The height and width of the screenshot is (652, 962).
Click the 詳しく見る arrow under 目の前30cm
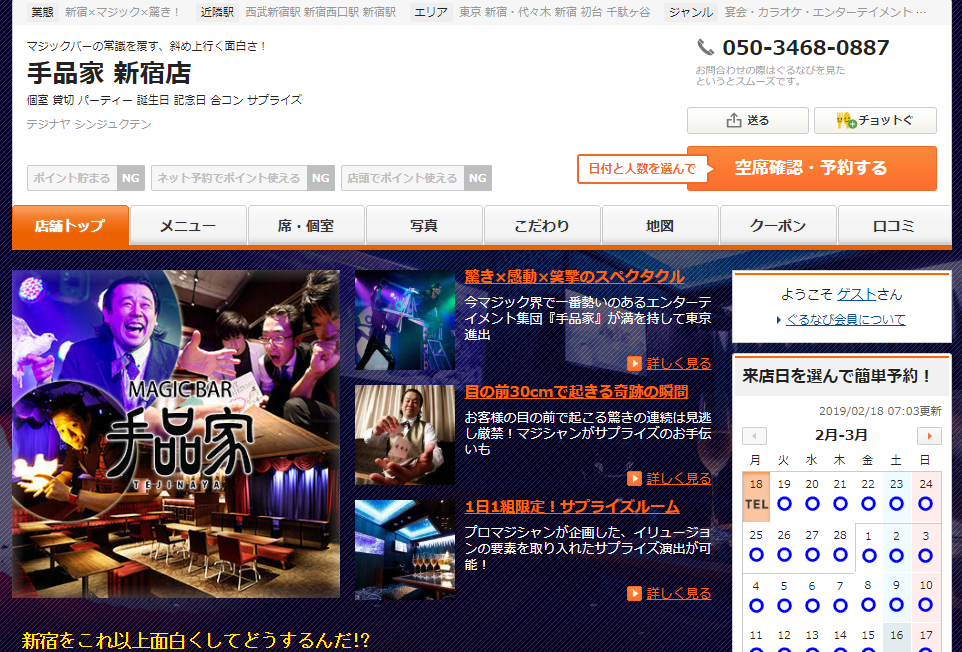pyautogui.click(x=634, y=478)
